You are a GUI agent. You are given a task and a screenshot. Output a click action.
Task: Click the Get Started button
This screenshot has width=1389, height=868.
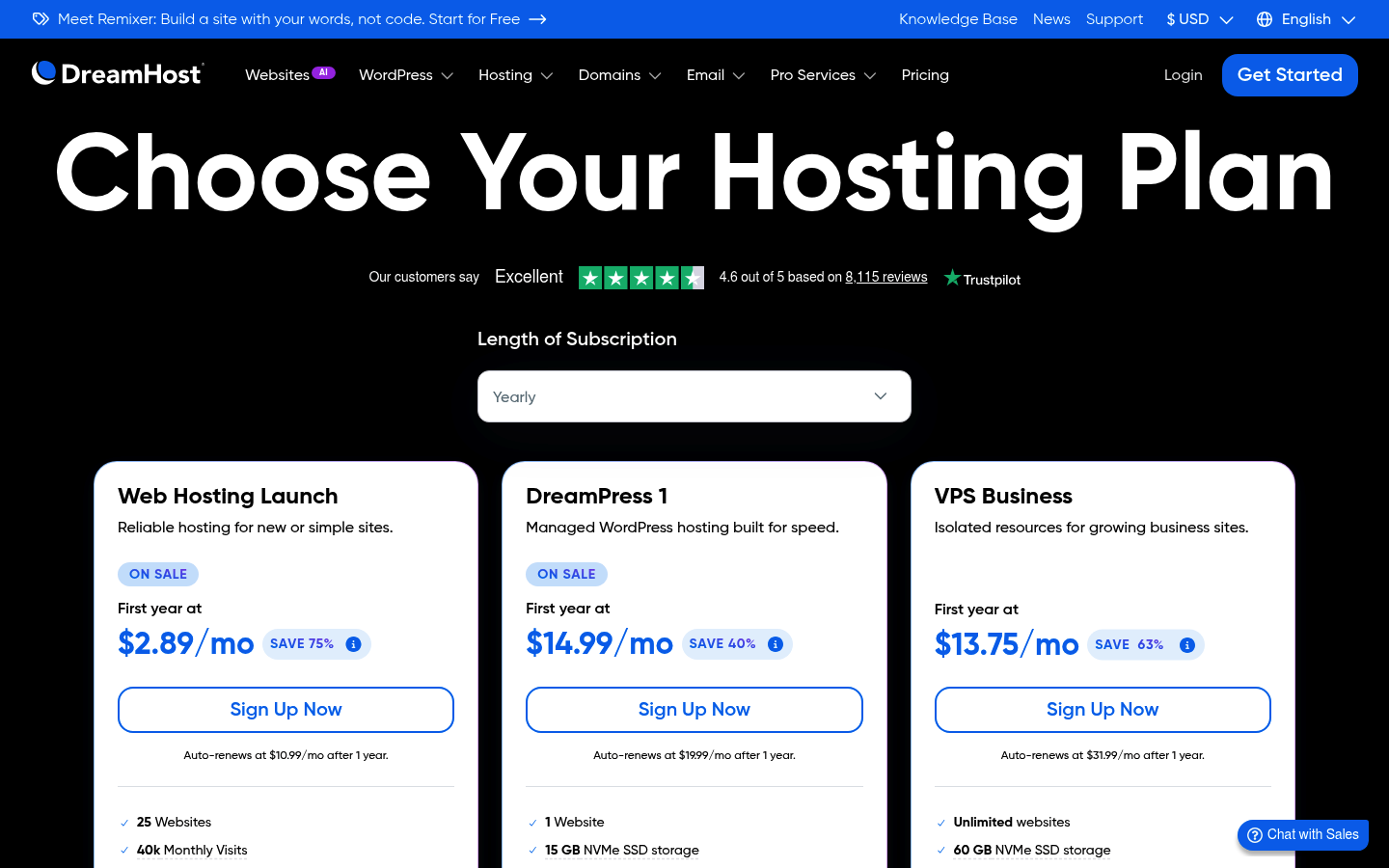(1290, 75)
